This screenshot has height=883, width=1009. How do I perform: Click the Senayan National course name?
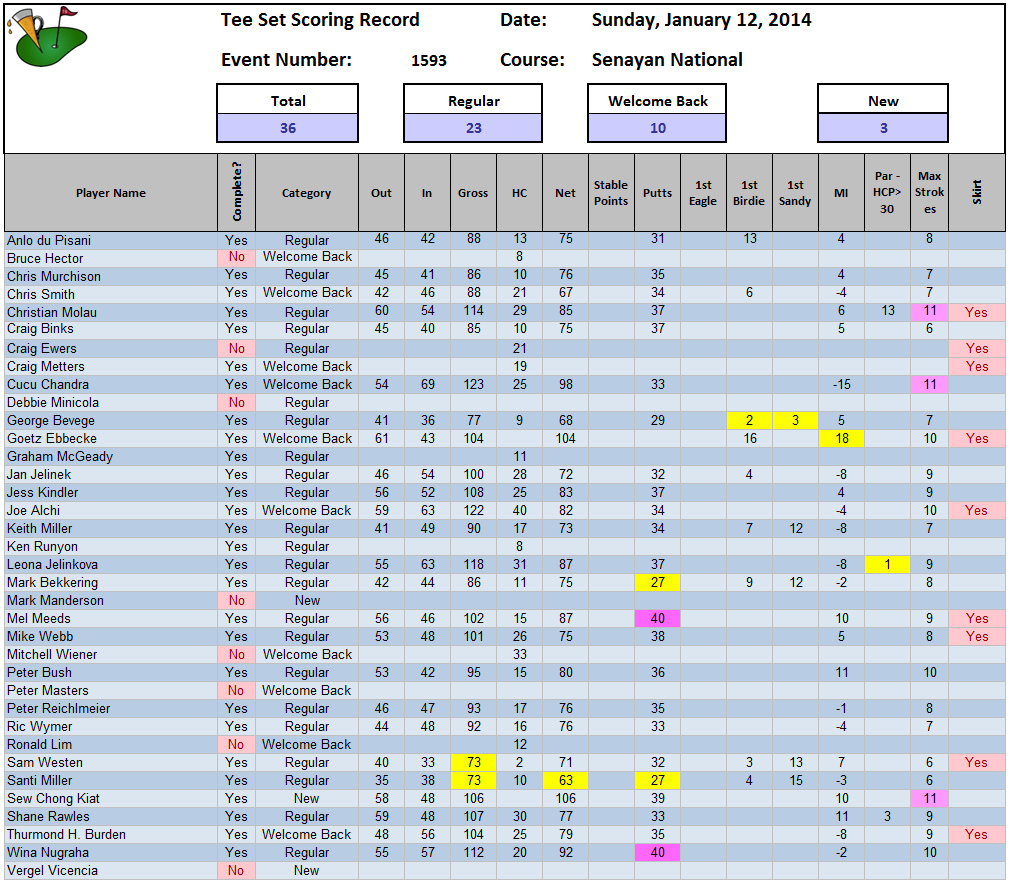tap(667, 60)
